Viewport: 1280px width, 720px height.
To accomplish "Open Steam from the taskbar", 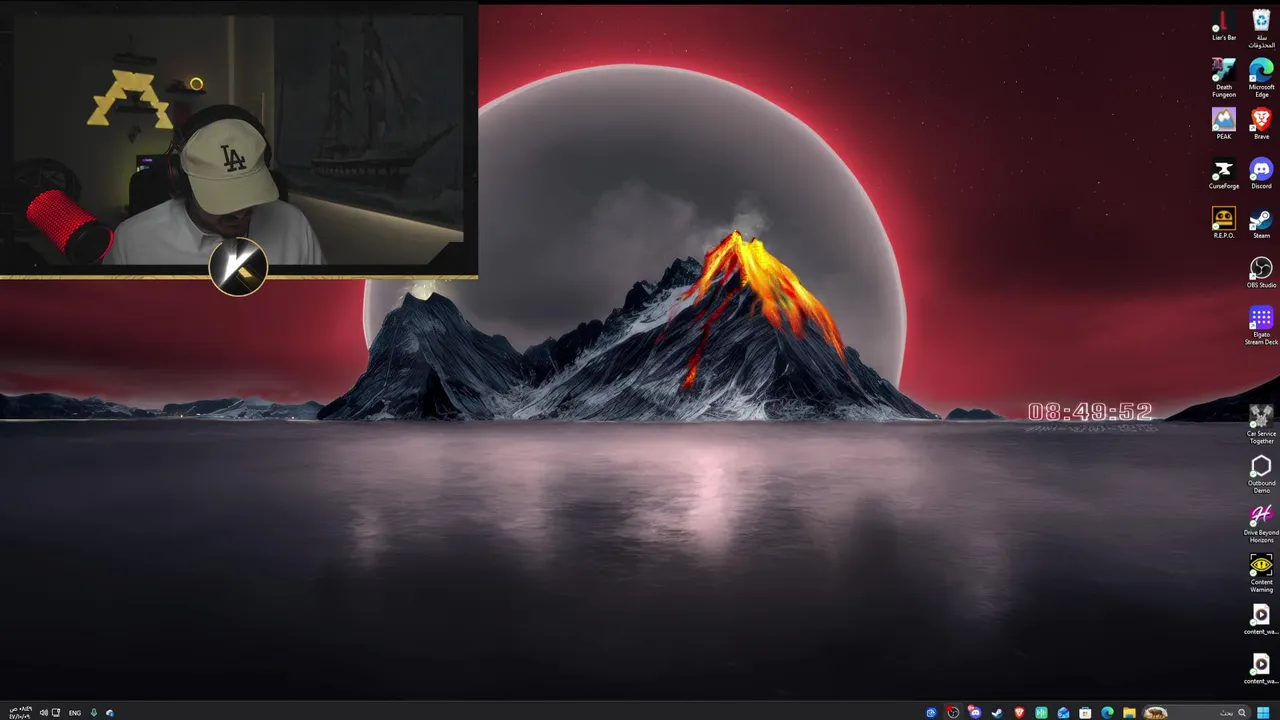I will click(997, 713).
